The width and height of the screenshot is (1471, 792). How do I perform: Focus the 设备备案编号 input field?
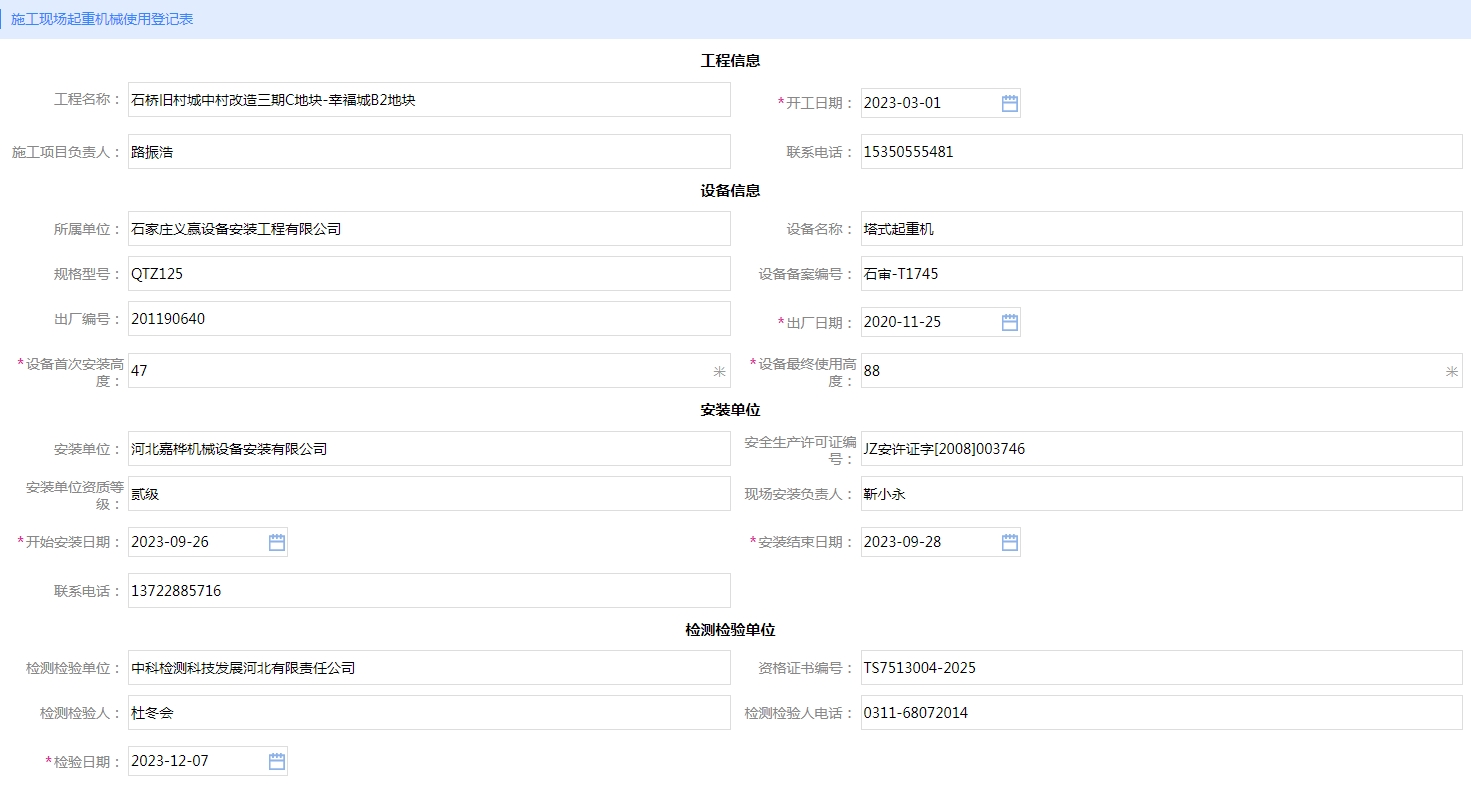(1161, 274)
